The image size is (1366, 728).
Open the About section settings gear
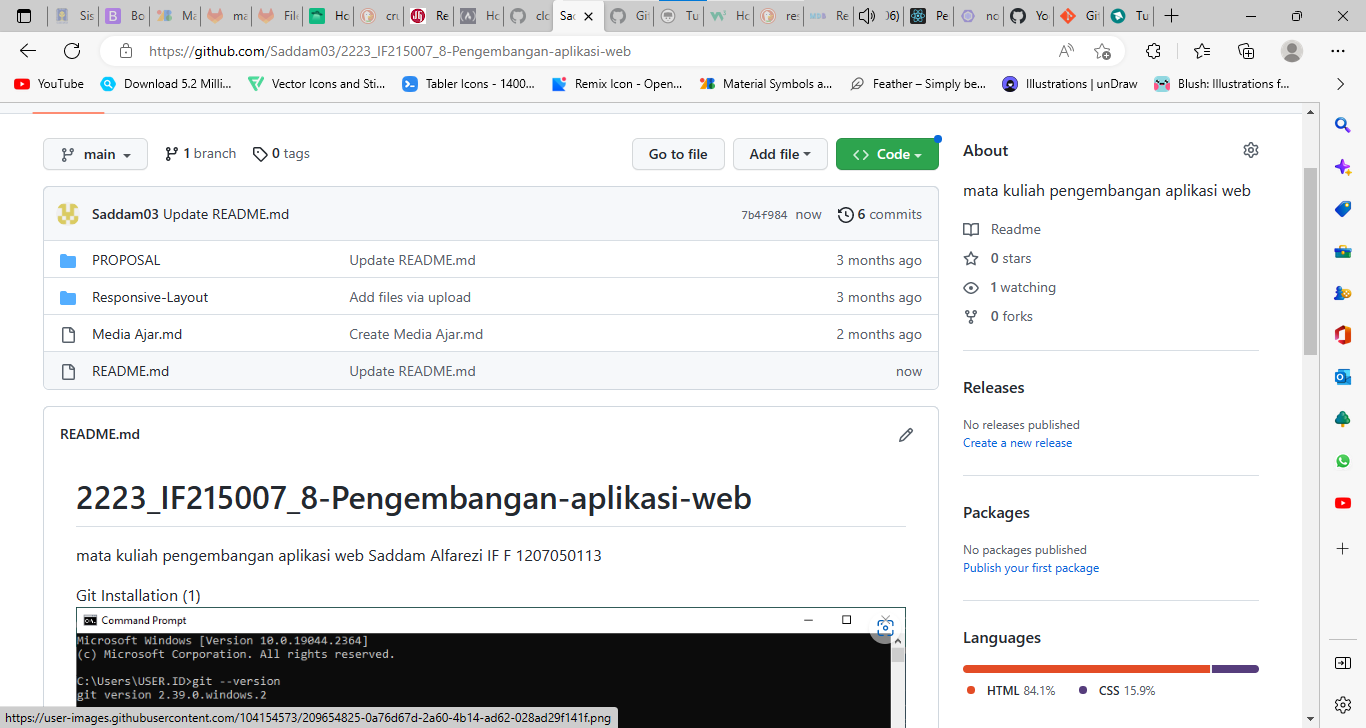coord(1250,149)
